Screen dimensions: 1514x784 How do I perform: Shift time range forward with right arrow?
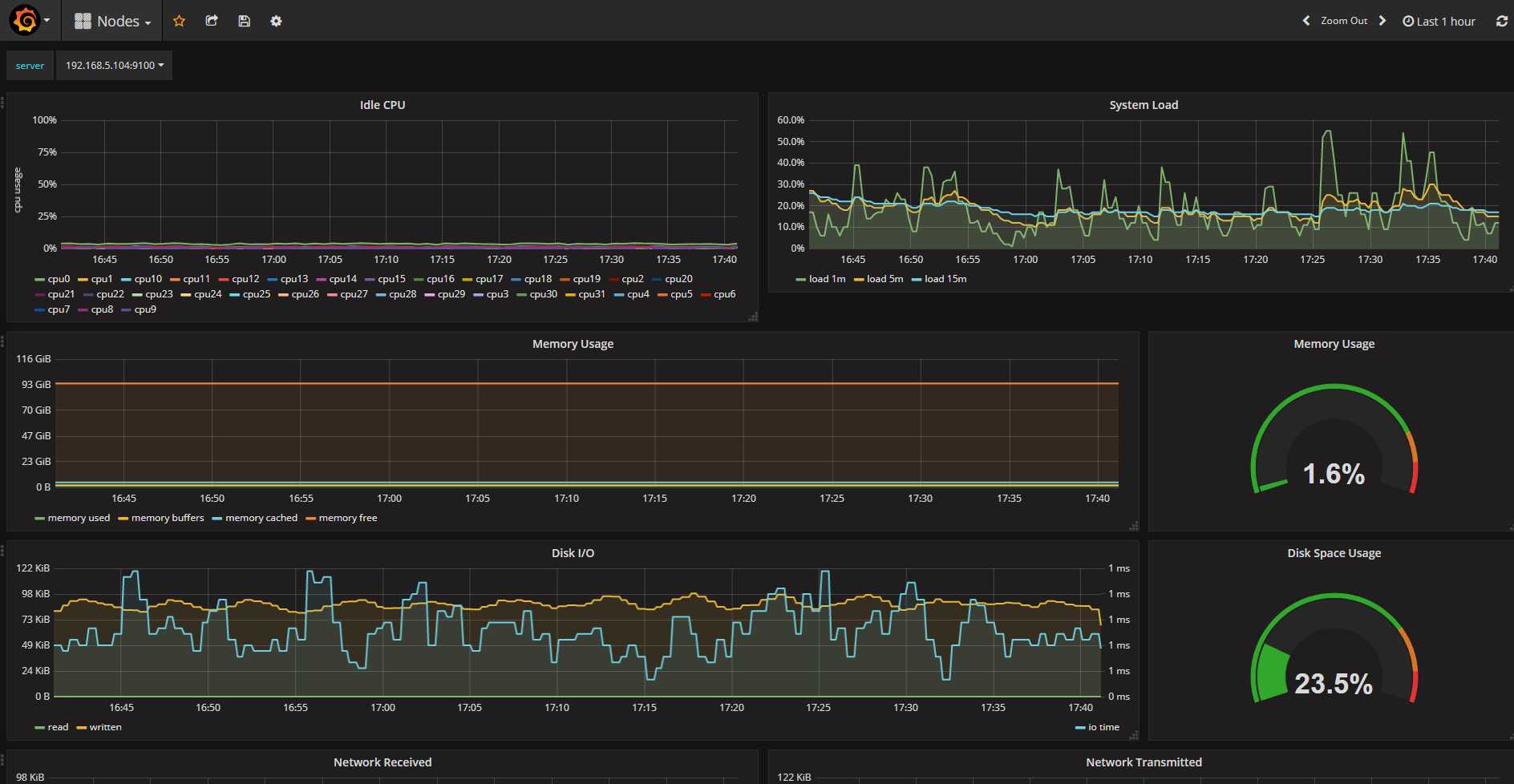pyautogui.click(x=1382, y=21)
